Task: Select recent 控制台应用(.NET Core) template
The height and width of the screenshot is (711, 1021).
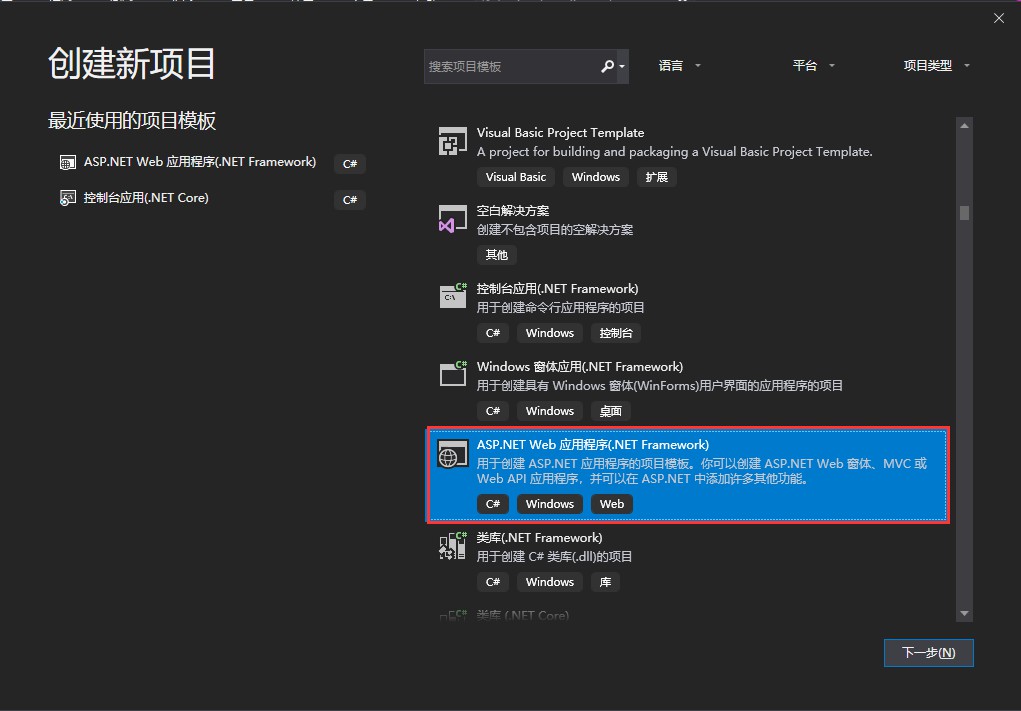Action: click(x=146, y=198)
